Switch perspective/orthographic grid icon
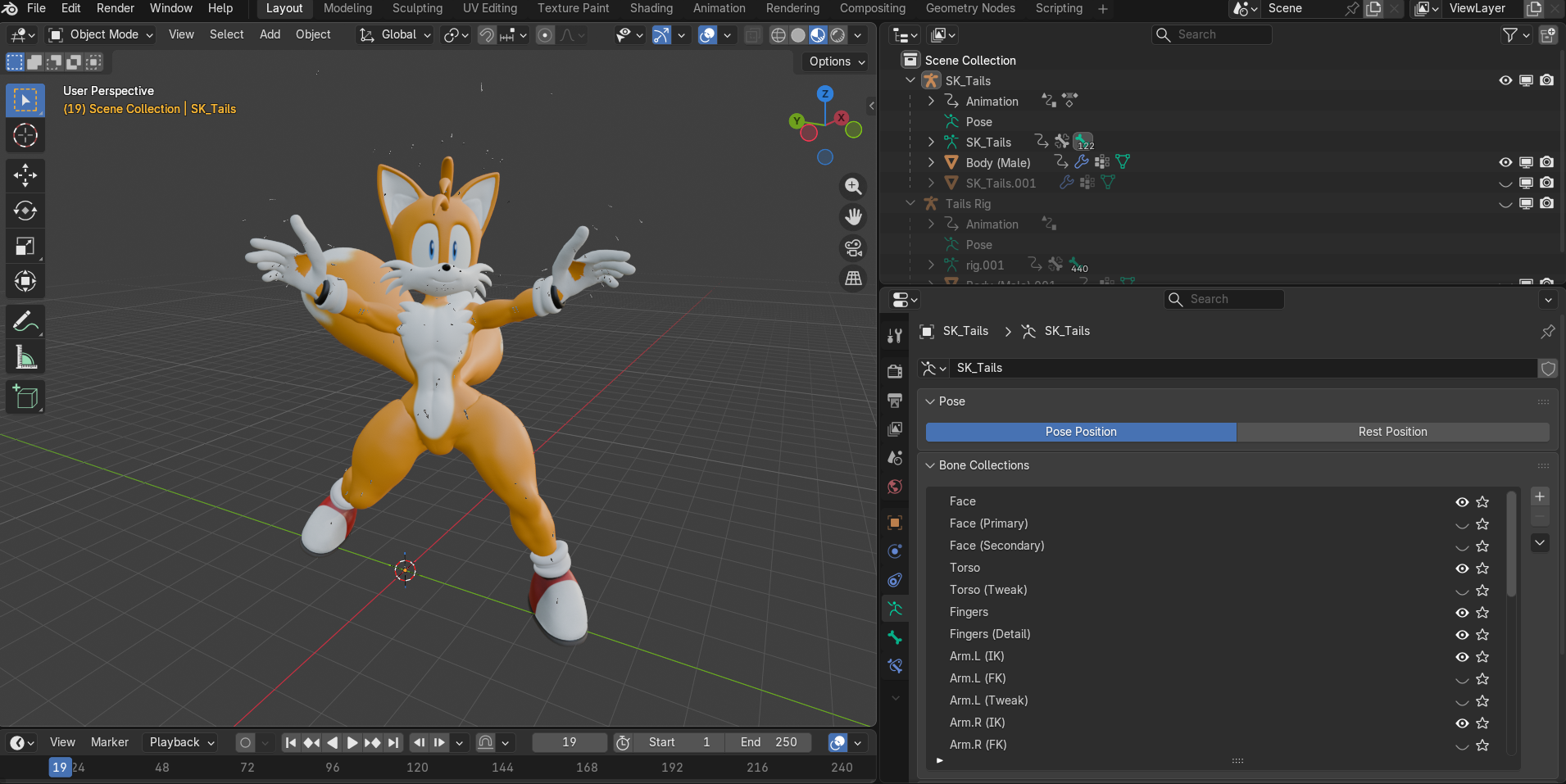The width and height of the screenshot is (1566, 784). click(x=853, y=279)
